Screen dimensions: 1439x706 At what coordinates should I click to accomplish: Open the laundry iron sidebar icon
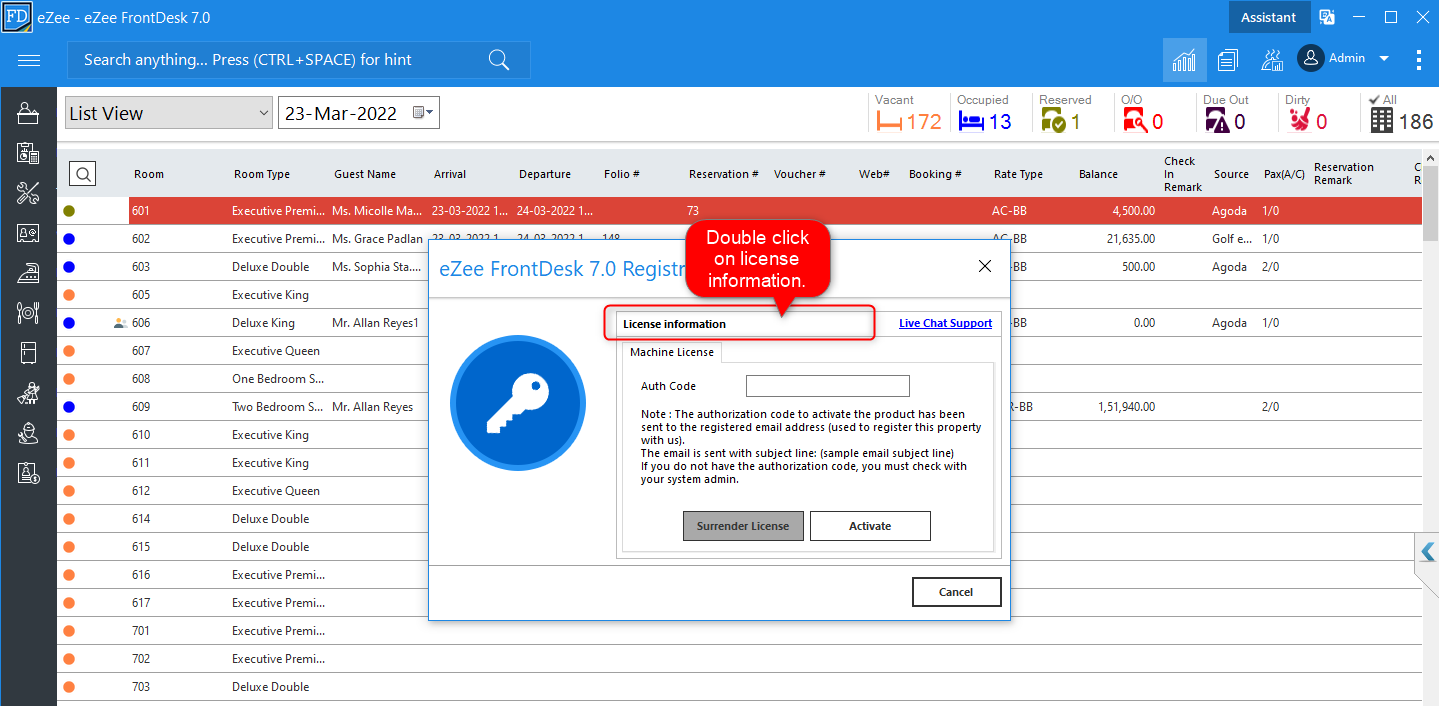point(28,273)
